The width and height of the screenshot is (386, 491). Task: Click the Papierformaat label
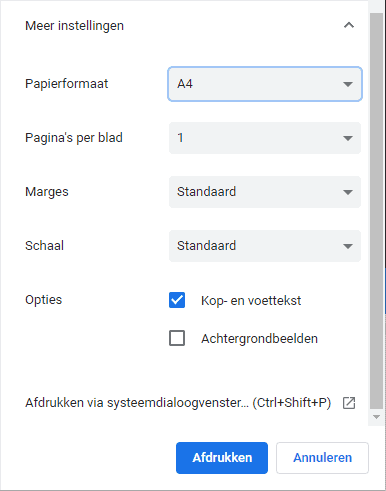coord(67,84)
